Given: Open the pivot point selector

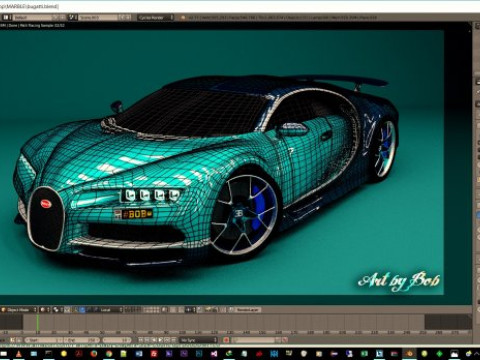Looking at the screenshot, I should coord(58,310).
